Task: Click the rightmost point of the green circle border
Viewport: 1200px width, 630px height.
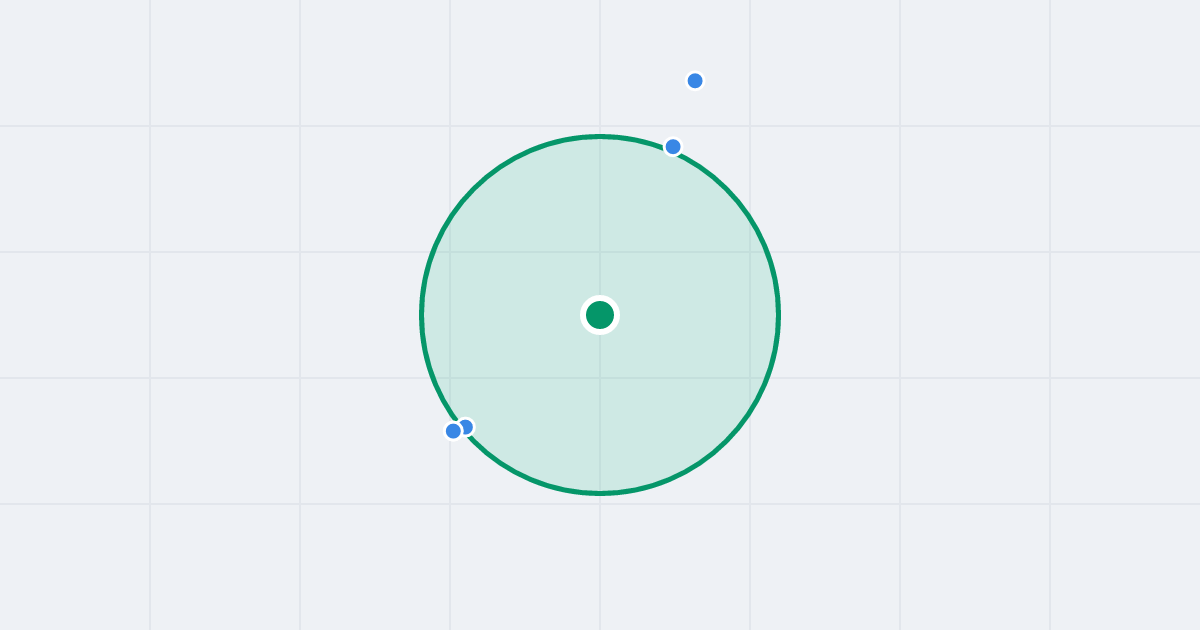Action: (778, 315)
